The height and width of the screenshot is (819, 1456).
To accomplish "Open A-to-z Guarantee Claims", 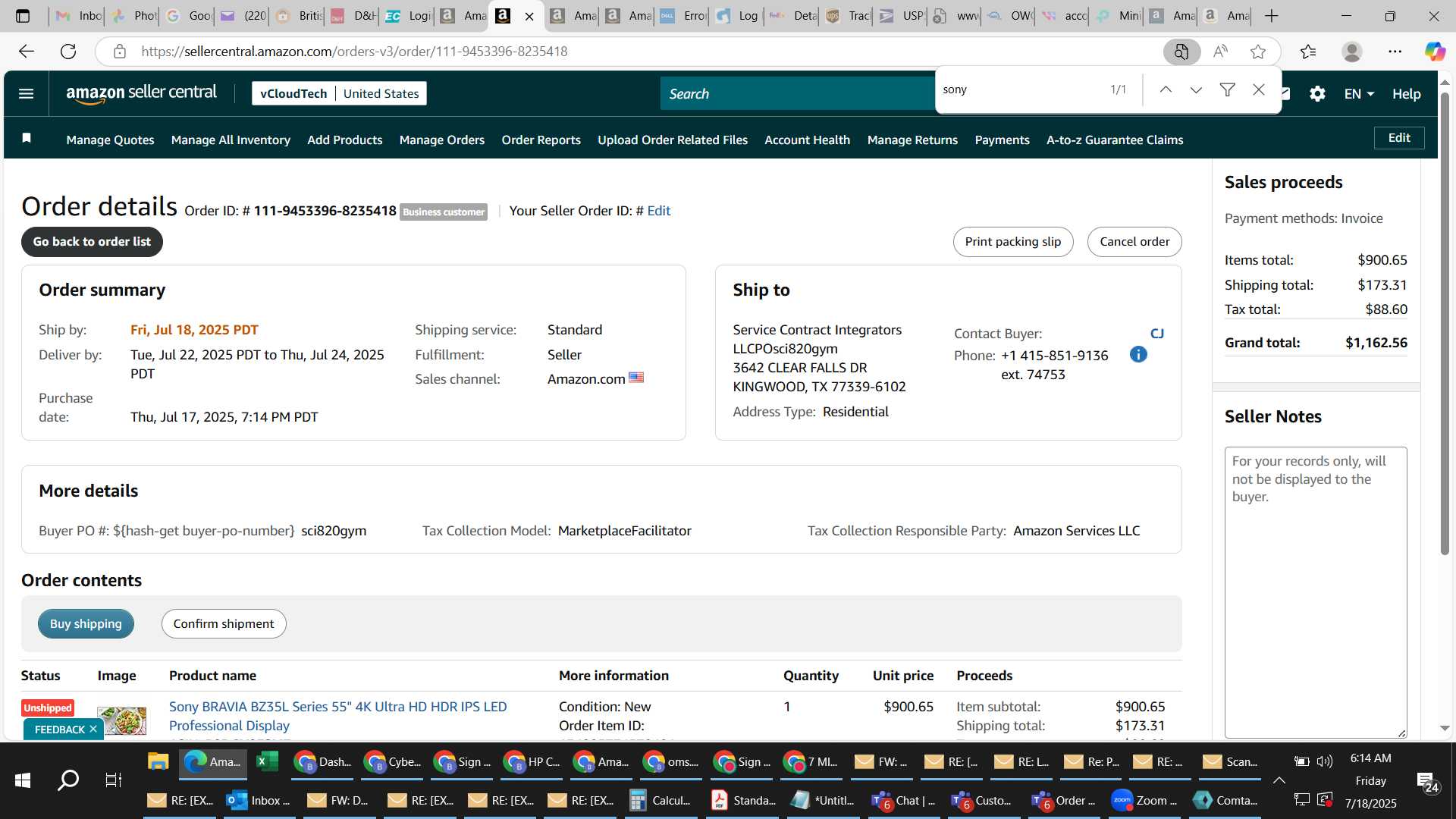I will pyautogui.click(x=1115, y=140).
